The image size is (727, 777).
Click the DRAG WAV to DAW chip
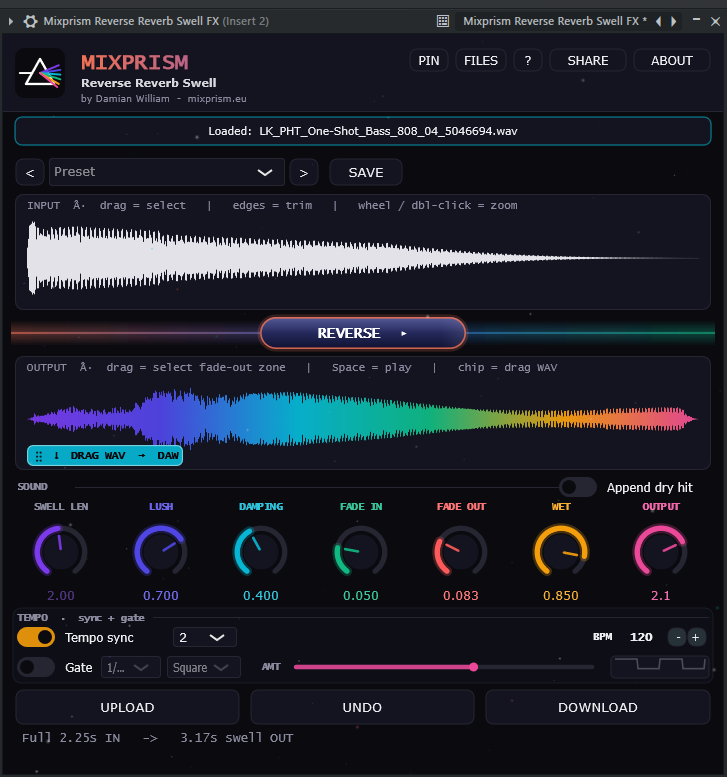tap(105, 455)
